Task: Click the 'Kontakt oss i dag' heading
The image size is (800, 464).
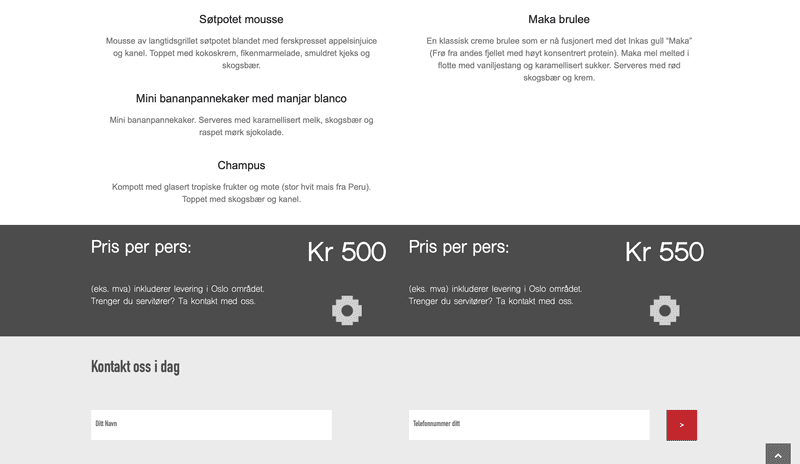Action: point(135,367)
